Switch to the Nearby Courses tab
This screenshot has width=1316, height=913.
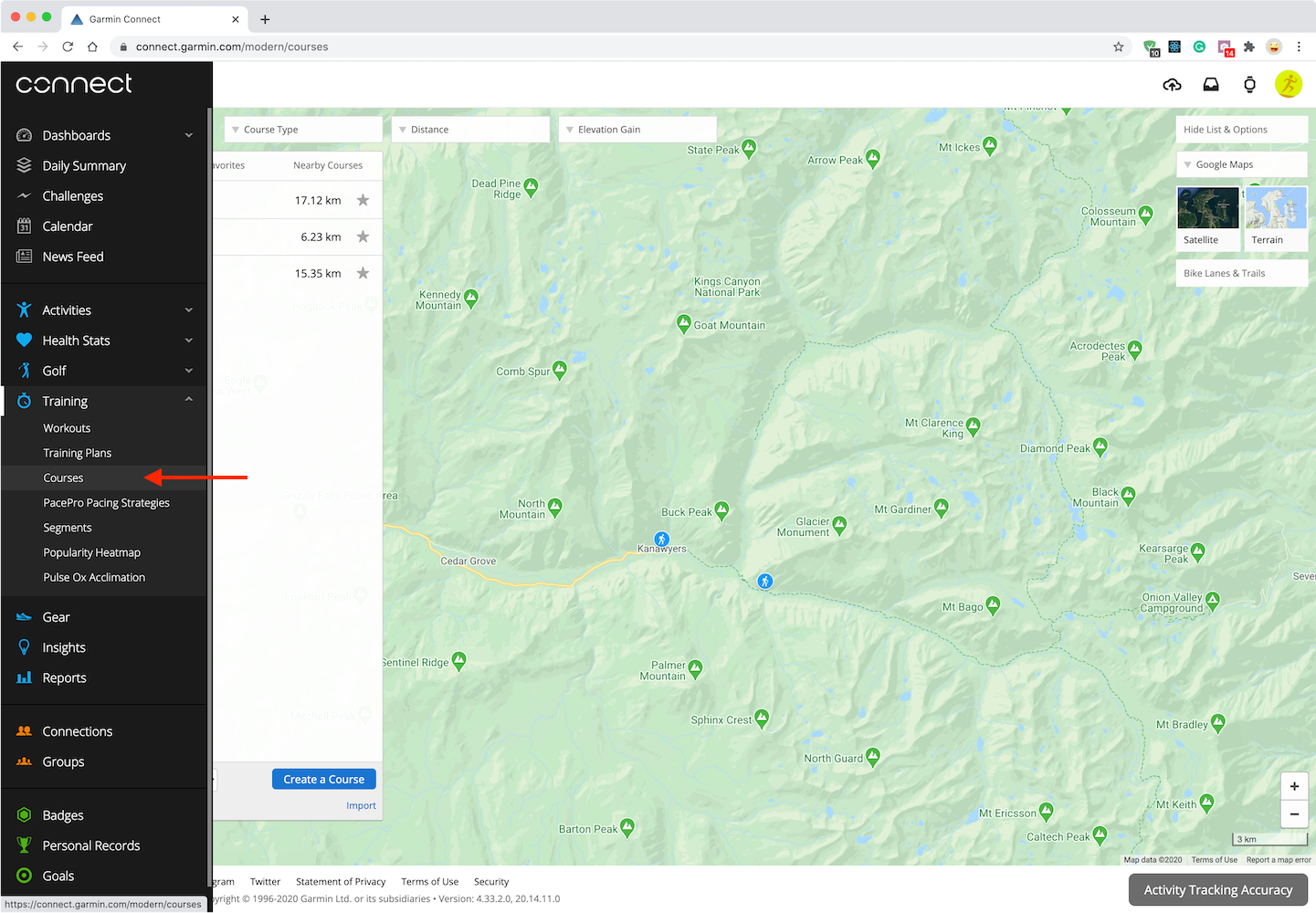[328, 165]
